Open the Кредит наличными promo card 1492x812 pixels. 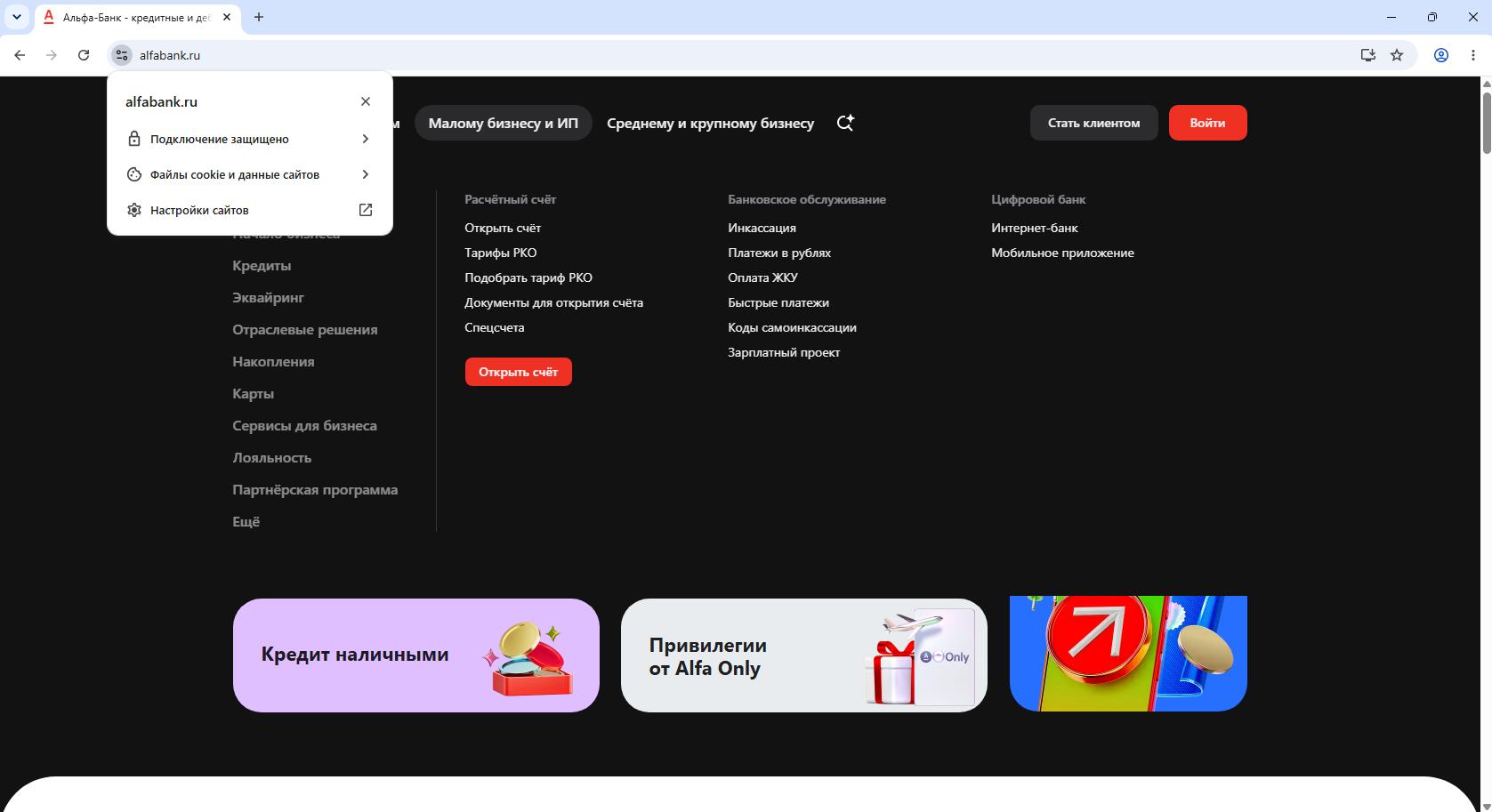(416, 655)
